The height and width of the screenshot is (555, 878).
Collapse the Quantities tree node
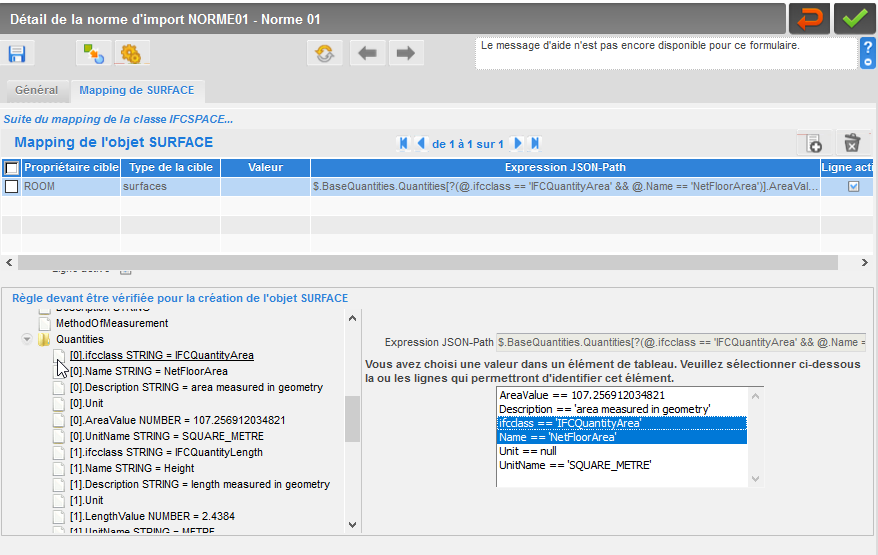click(x=26, y=339)
